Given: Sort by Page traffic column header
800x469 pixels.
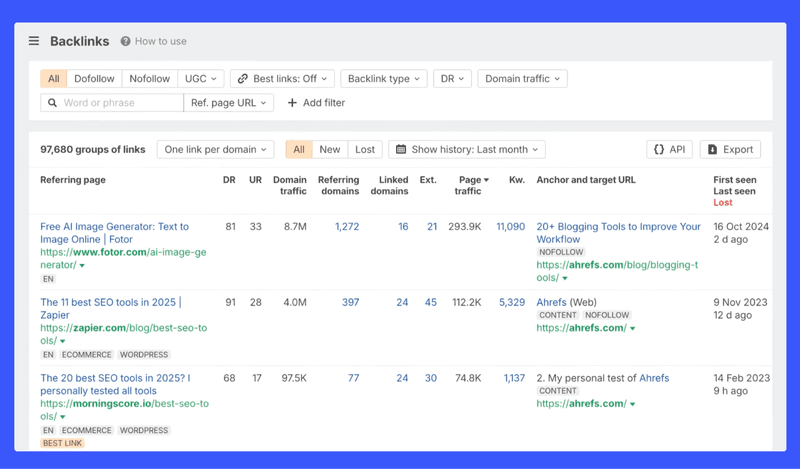Looking at the screenshot, I should coord(469,185).
